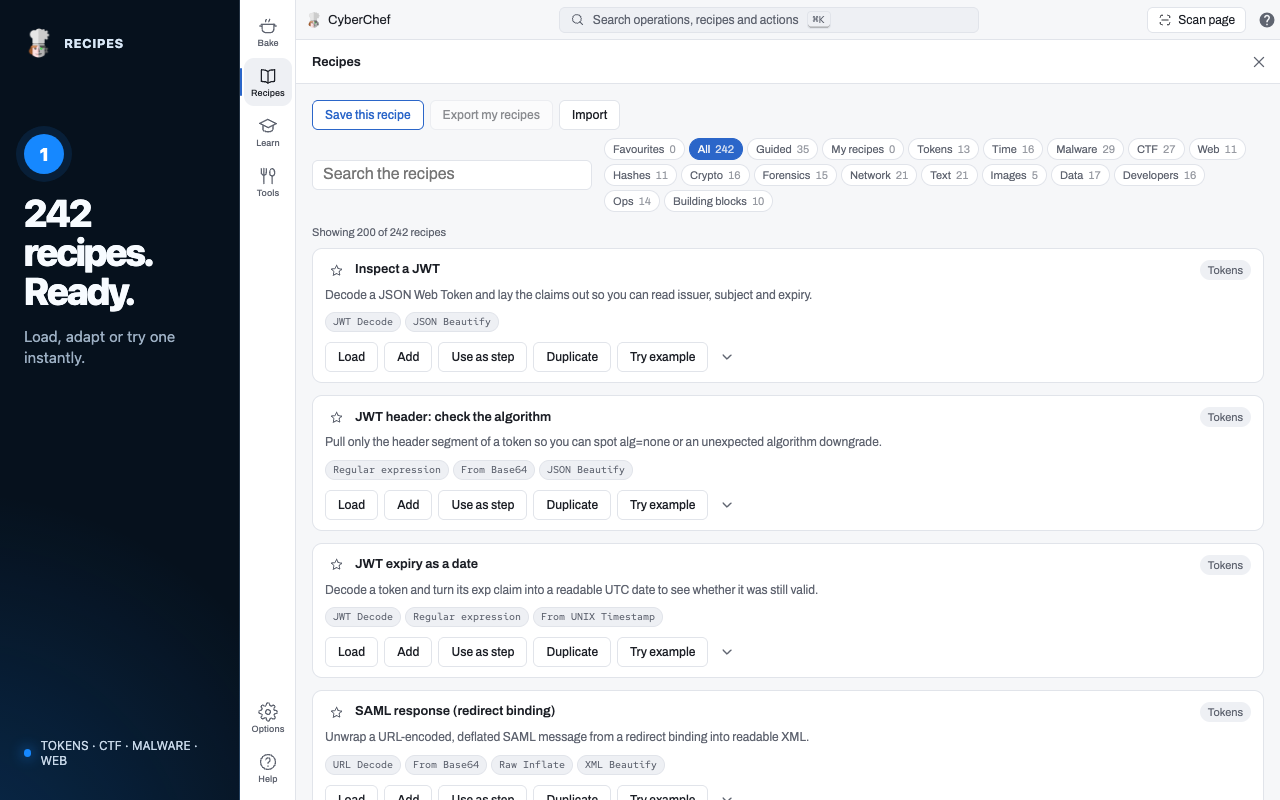
Task: Click the JWT Decode chip in Inspect a JWT
Action: click(x=363, y=322)
